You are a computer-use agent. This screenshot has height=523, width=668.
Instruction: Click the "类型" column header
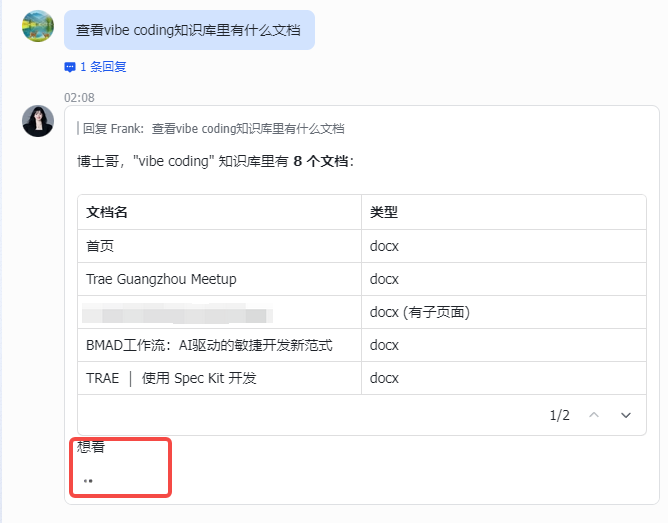click(384, 213)
